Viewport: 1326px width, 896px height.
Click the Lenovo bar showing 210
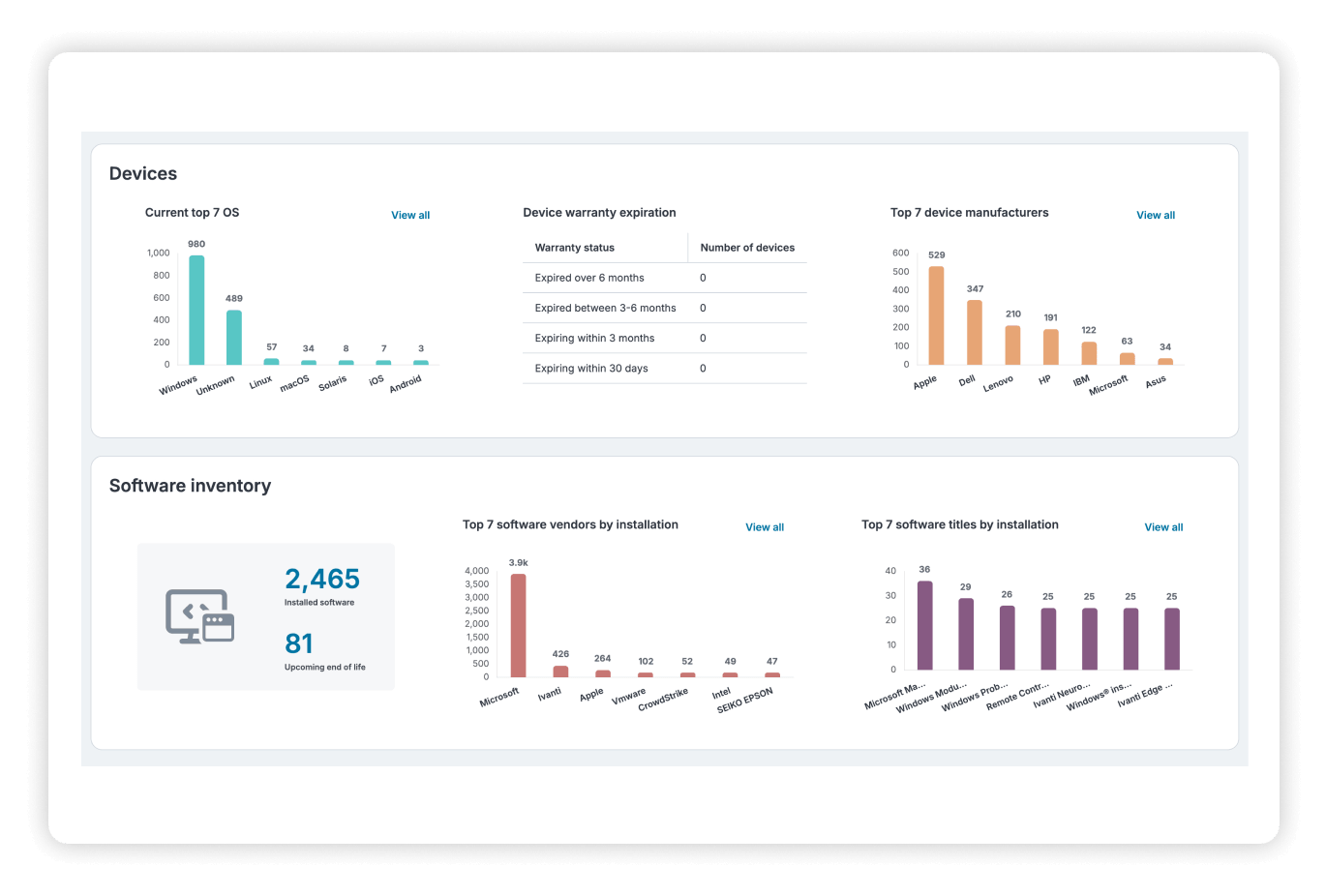tap(1012, 344)
